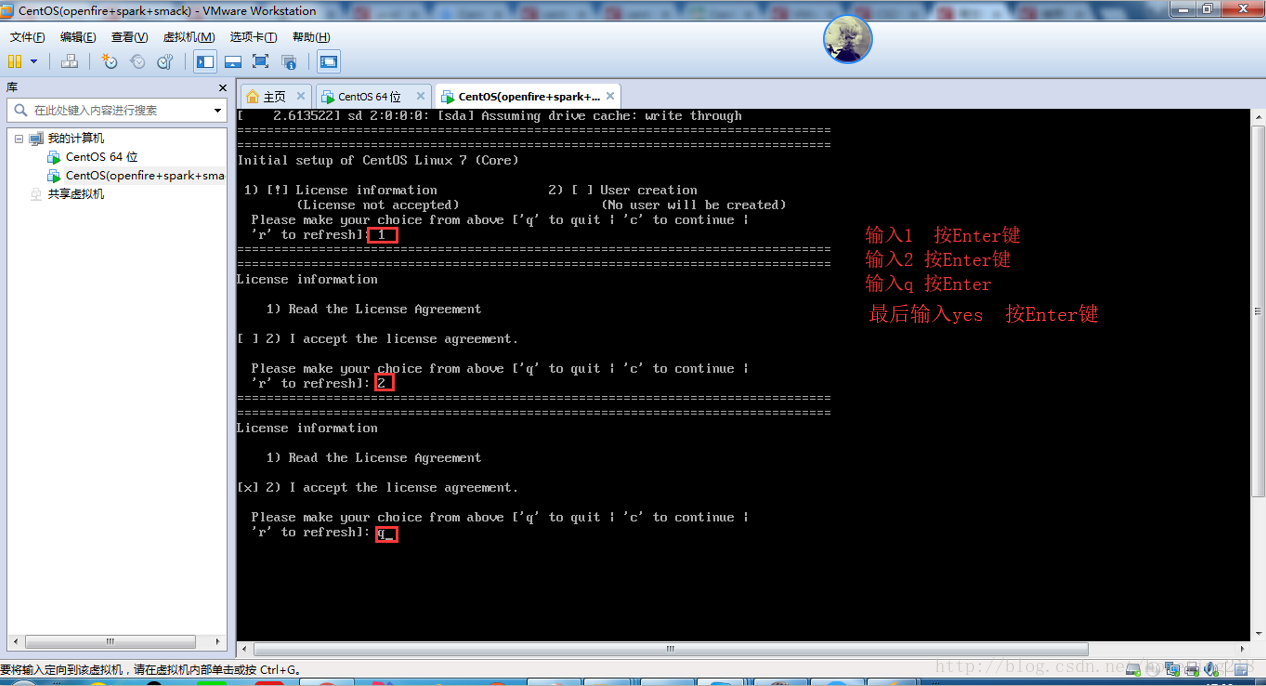Open the snapshot manager

(x=165, y=62)
